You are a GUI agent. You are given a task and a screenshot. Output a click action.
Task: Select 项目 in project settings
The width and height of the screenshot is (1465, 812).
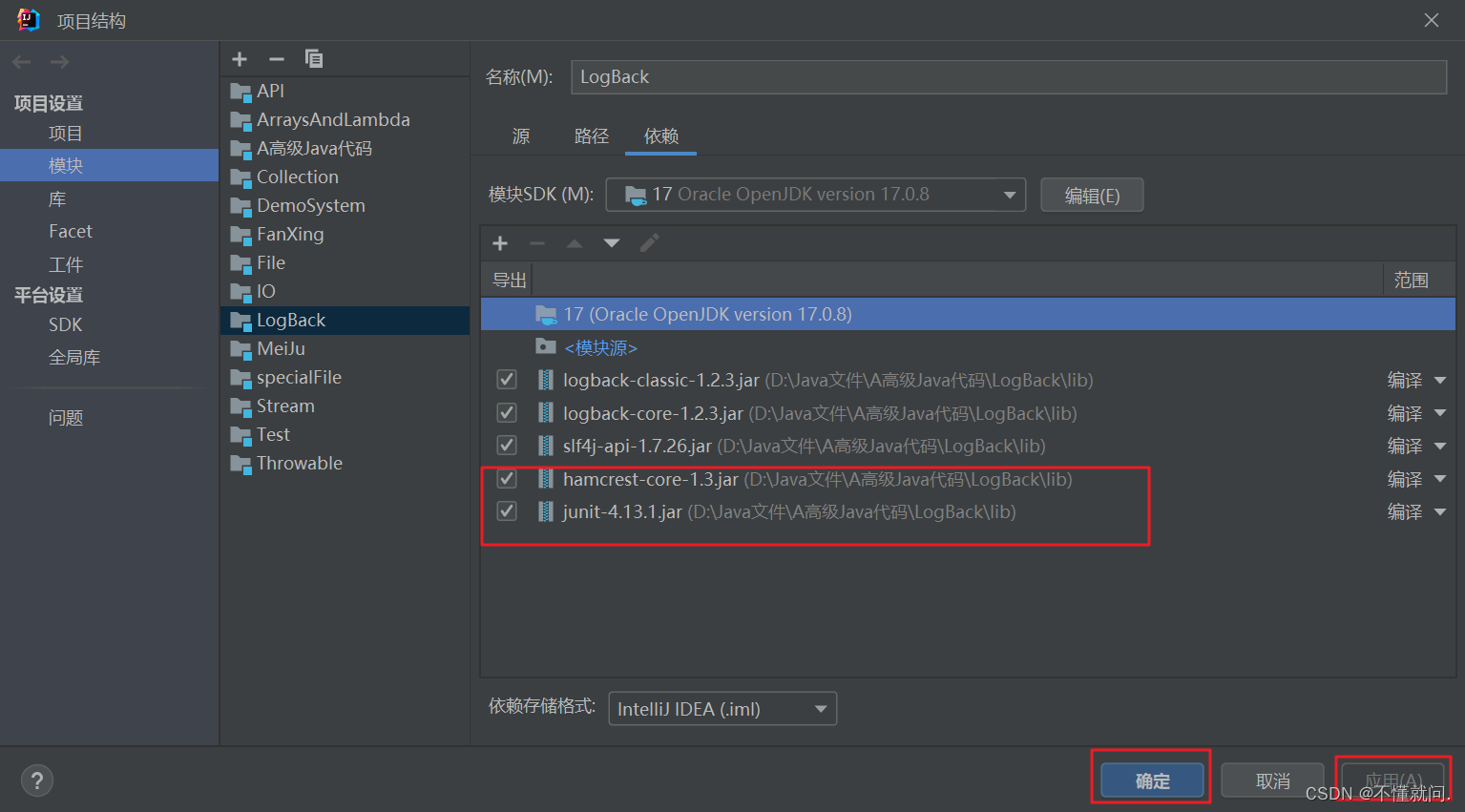(x=66, y=134)
